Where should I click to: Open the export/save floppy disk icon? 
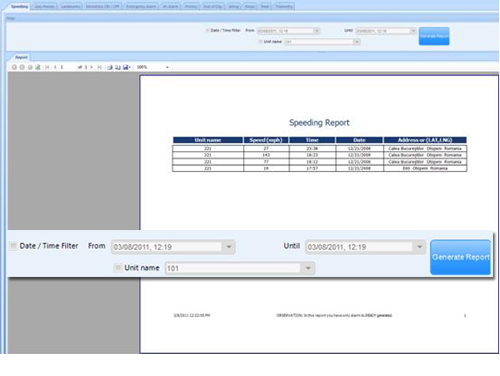coord(126,67)
